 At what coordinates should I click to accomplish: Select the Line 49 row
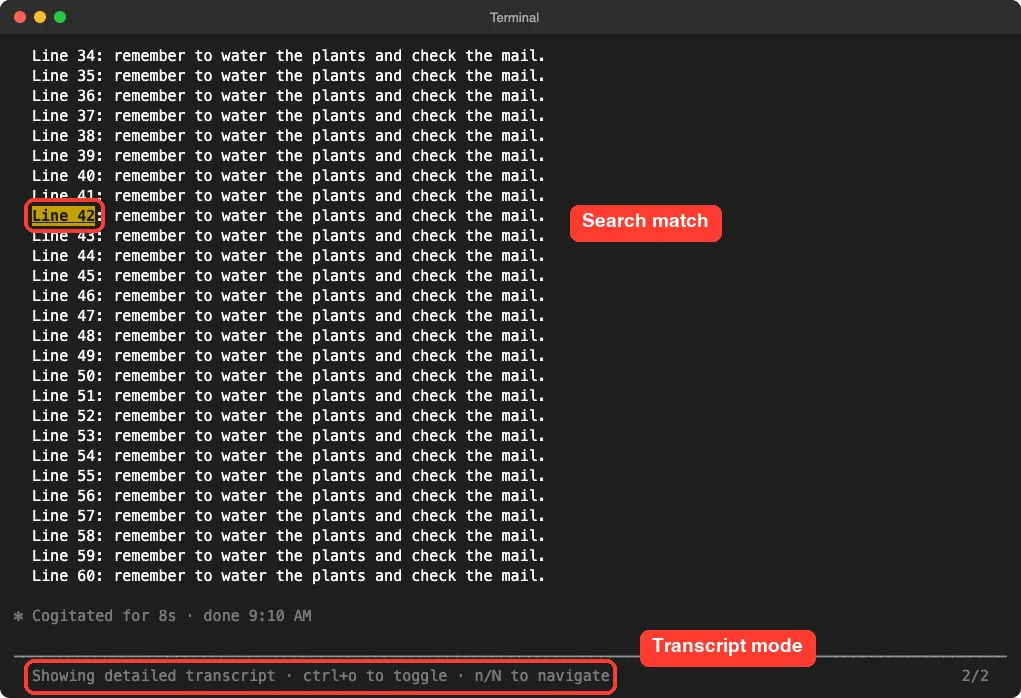[x=288, y=356]
